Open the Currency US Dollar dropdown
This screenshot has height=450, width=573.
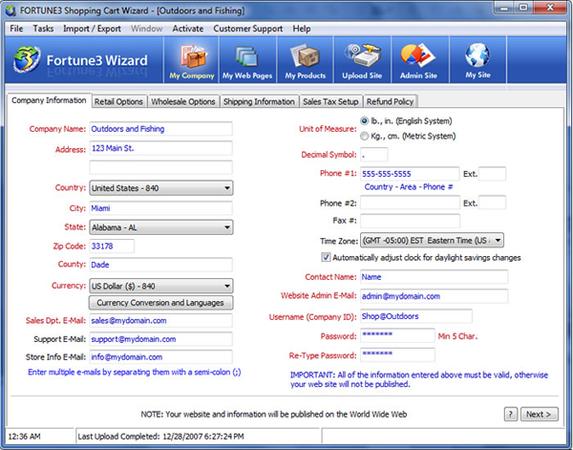click(x=161, y=286)
